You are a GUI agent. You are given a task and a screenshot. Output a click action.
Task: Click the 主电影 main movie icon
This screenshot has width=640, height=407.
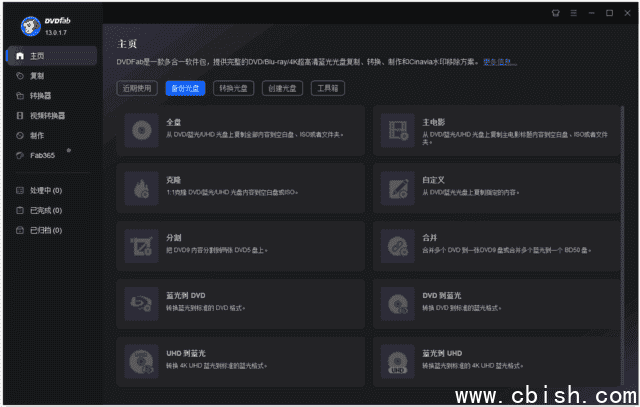pos(398,131)
